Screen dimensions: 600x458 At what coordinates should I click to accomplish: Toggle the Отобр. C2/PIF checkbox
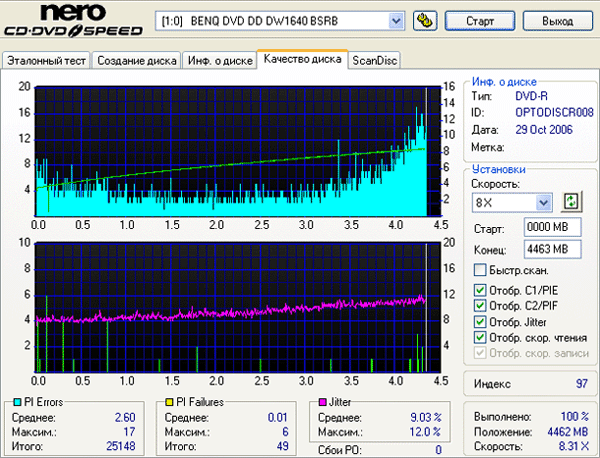(481, 306)
